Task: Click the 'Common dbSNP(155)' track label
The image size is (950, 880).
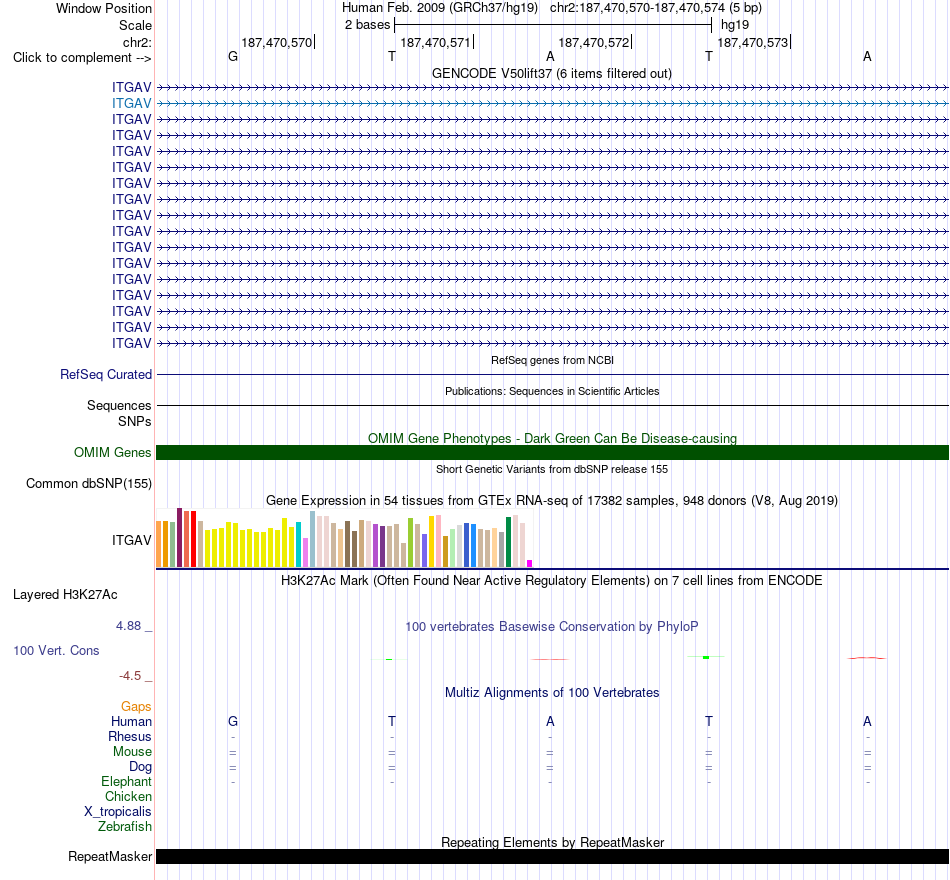Action: (x=89, y=484)
